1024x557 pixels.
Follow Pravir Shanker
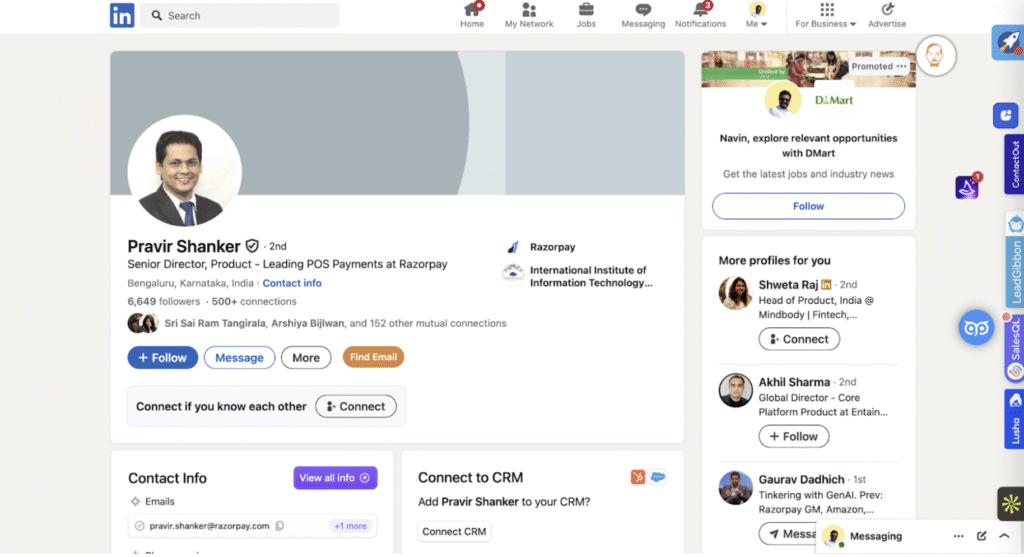(x=163, y=357)
